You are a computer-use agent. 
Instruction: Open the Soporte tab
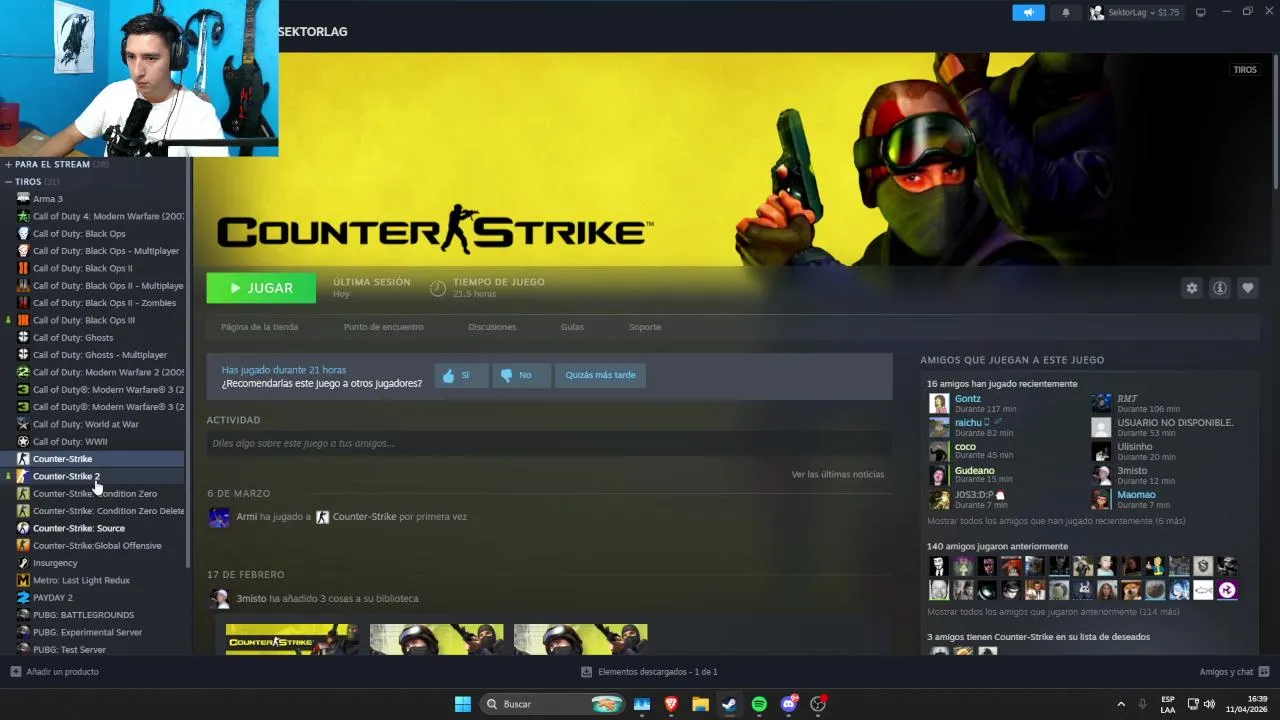[645, 327]
